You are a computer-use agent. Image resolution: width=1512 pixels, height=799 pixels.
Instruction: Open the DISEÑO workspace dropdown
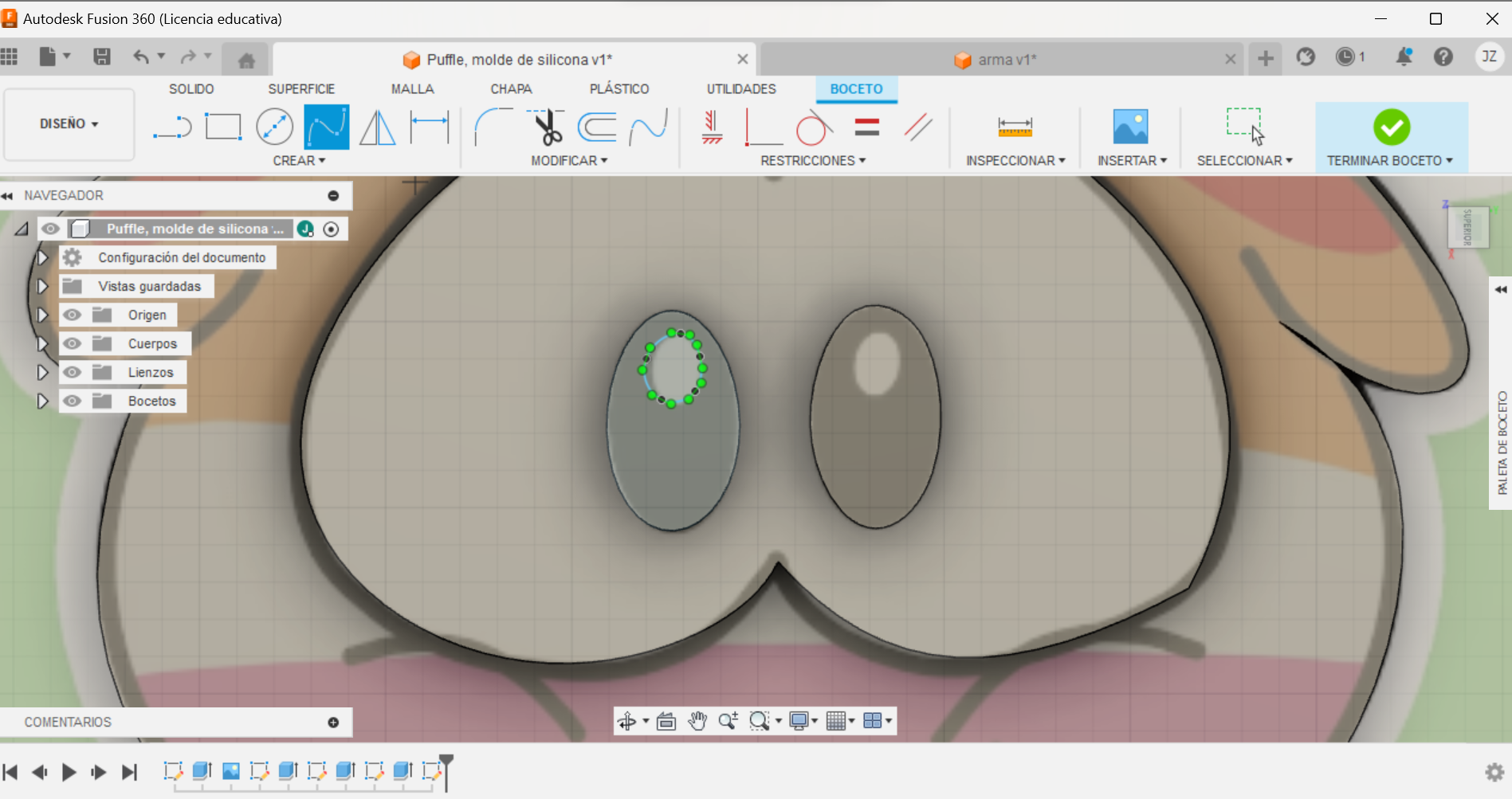point(69,124)
